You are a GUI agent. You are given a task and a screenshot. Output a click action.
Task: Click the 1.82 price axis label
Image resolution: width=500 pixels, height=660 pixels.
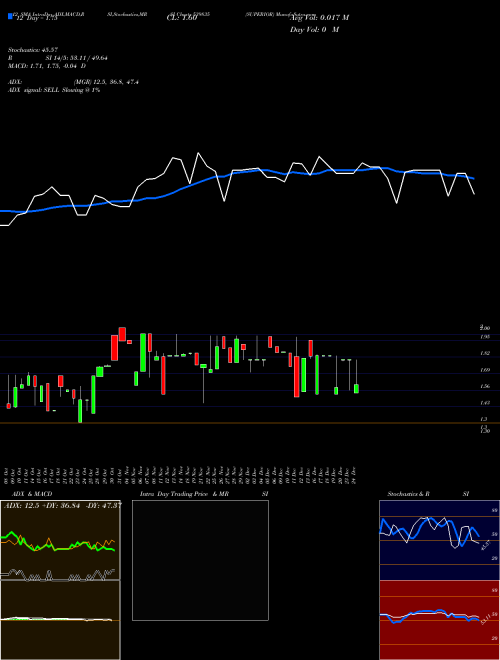click(485, 353)
